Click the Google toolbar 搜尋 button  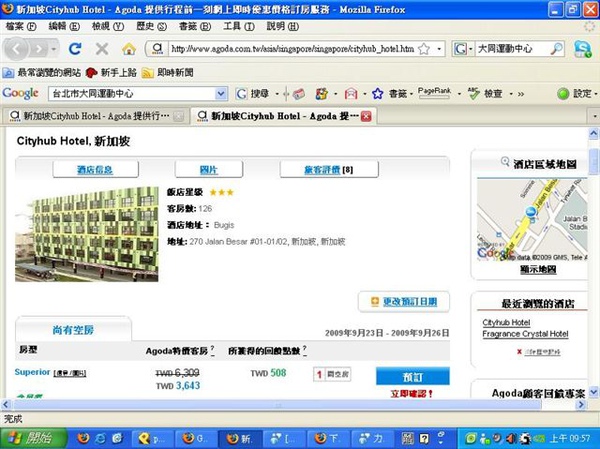[x=253, y=93]
